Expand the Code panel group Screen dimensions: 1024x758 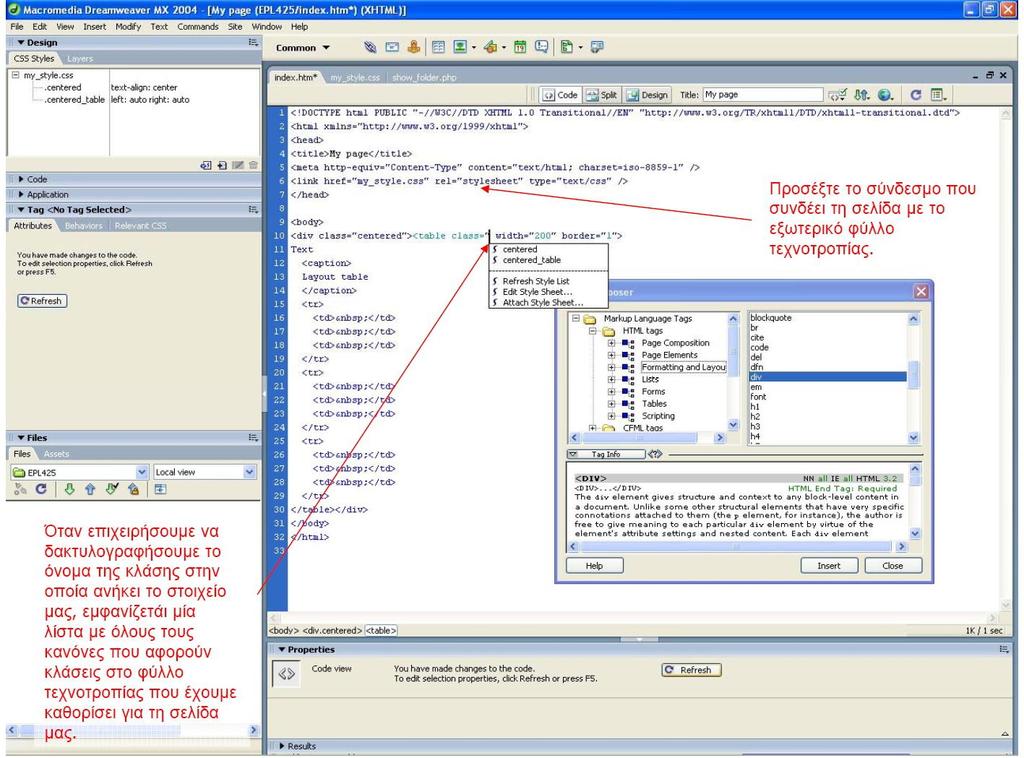[22, 179]
